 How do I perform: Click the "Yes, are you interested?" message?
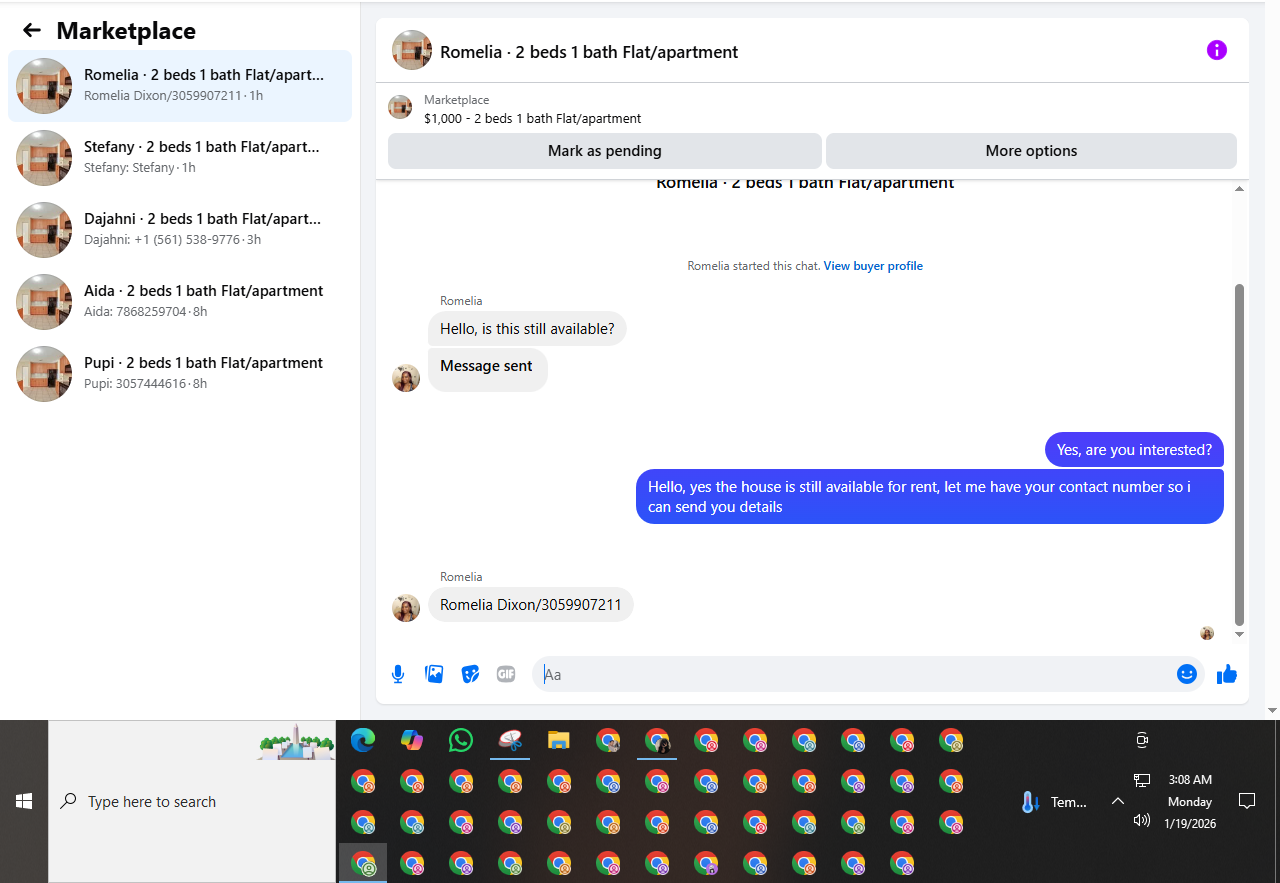pyautogui.click(x=1134, y=450)
